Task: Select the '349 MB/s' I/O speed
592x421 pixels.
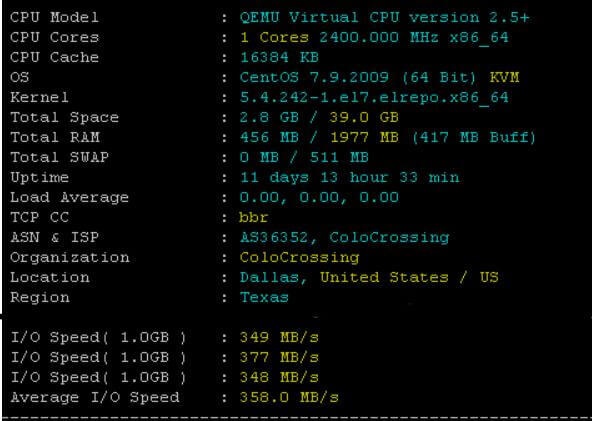Action: point(279,337)
